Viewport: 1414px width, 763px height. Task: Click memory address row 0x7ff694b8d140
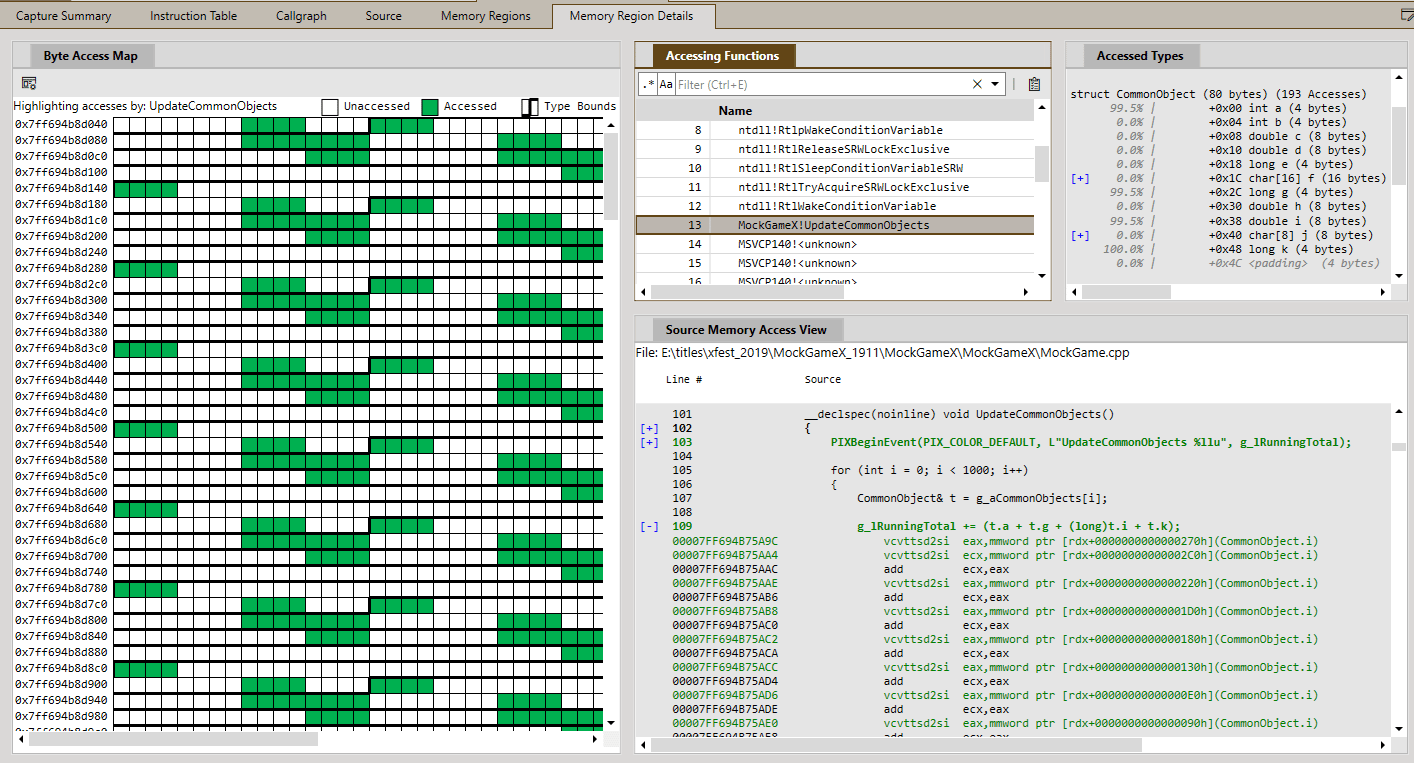point(61,188)
